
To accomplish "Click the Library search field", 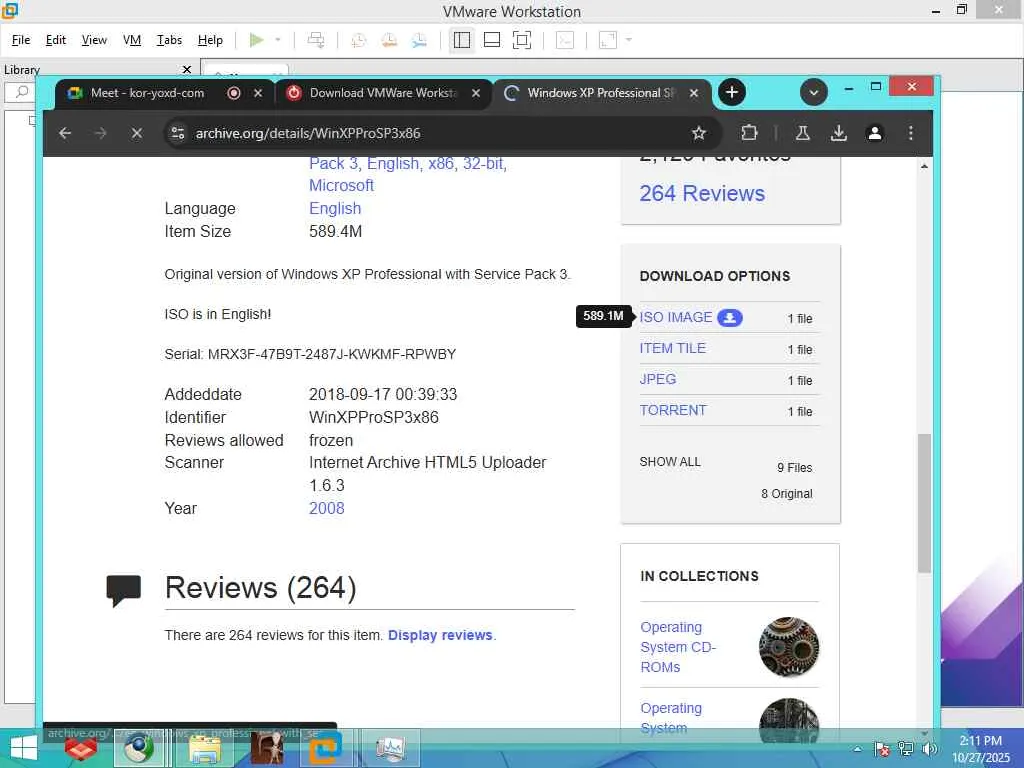I will pos(22,92).
